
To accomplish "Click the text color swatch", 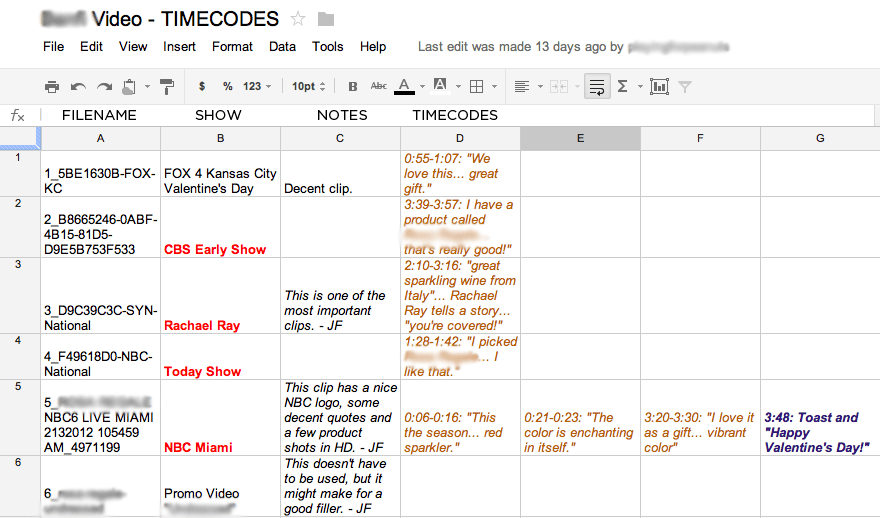I will coord(404,87).
